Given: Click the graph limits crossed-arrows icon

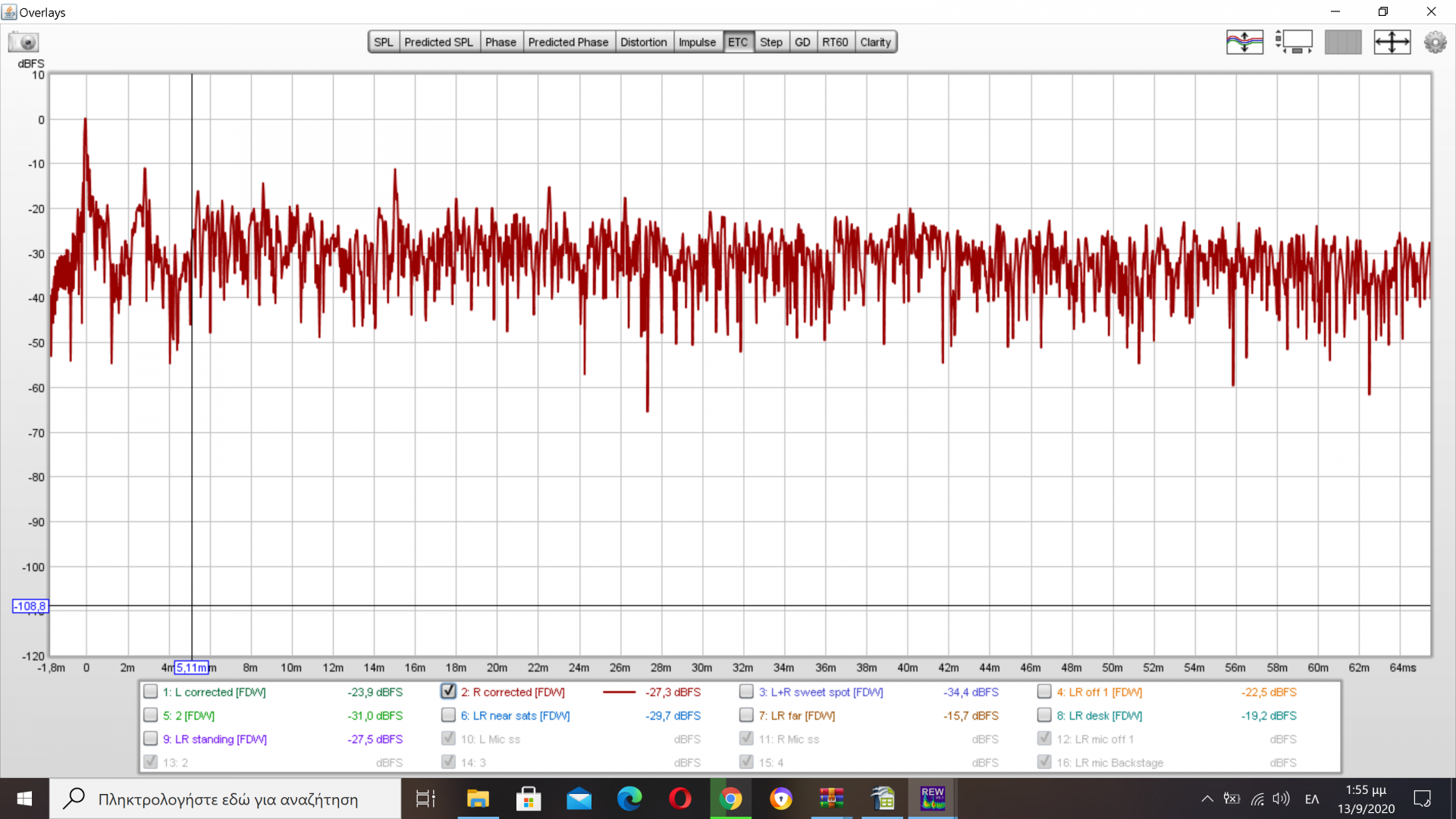Looking at the screenshot, I should [x=1392, y=42].
